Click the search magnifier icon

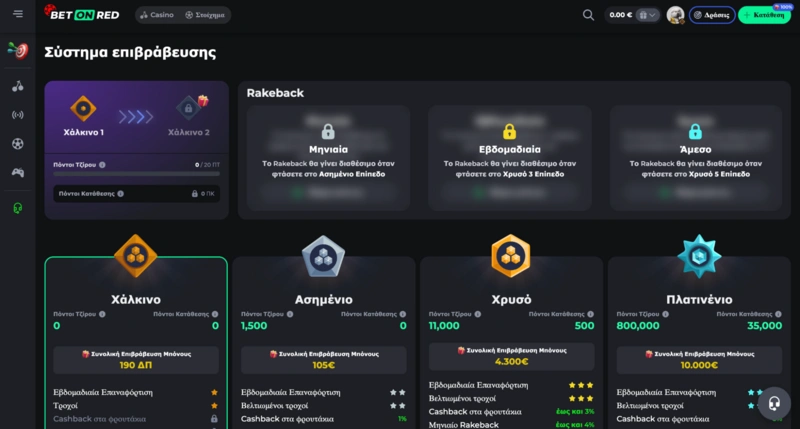pos(588,15)
